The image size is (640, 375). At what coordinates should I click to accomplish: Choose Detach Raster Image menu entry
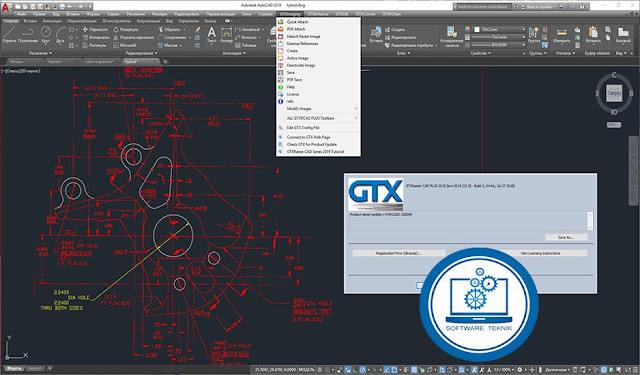tap(318, 37)
